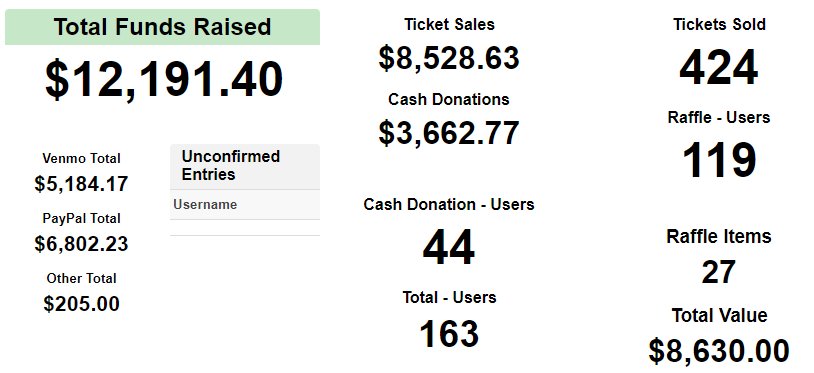Click the Total - Users 163 value
Image resolution: width=814 pixels, height=373 pixels.
tap(449, 334)
